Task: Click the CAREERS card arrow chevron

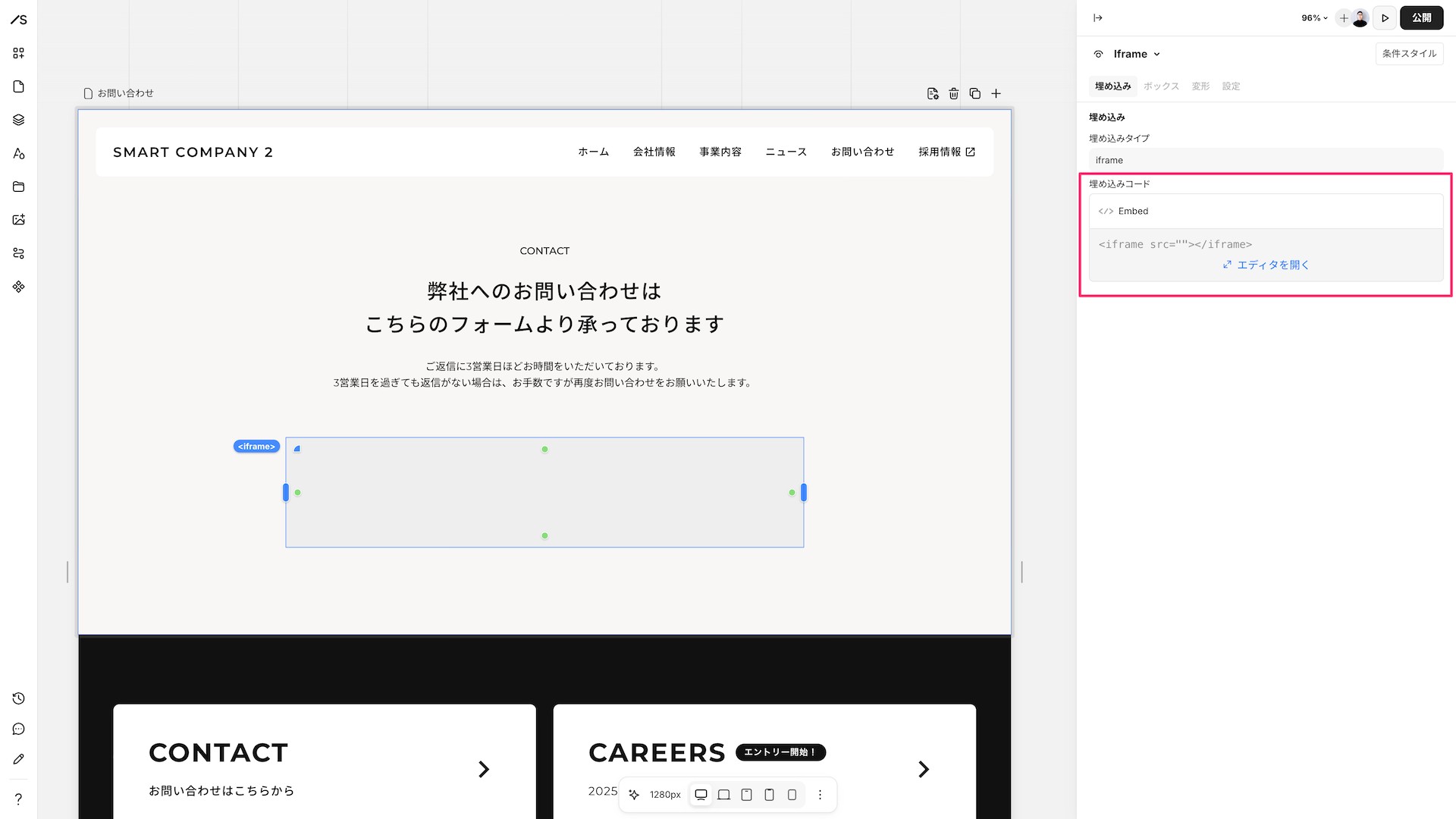Action: pos(924,770)
